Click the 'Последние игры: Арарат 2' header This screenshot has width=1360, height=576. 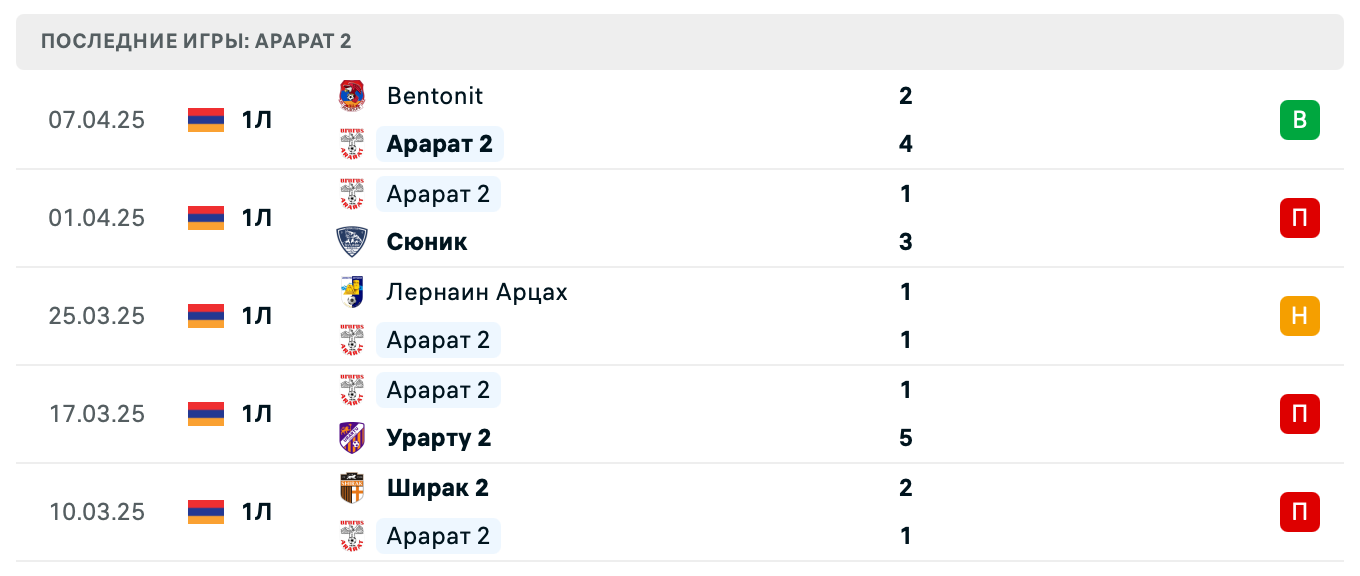click(x=197, y=42)
